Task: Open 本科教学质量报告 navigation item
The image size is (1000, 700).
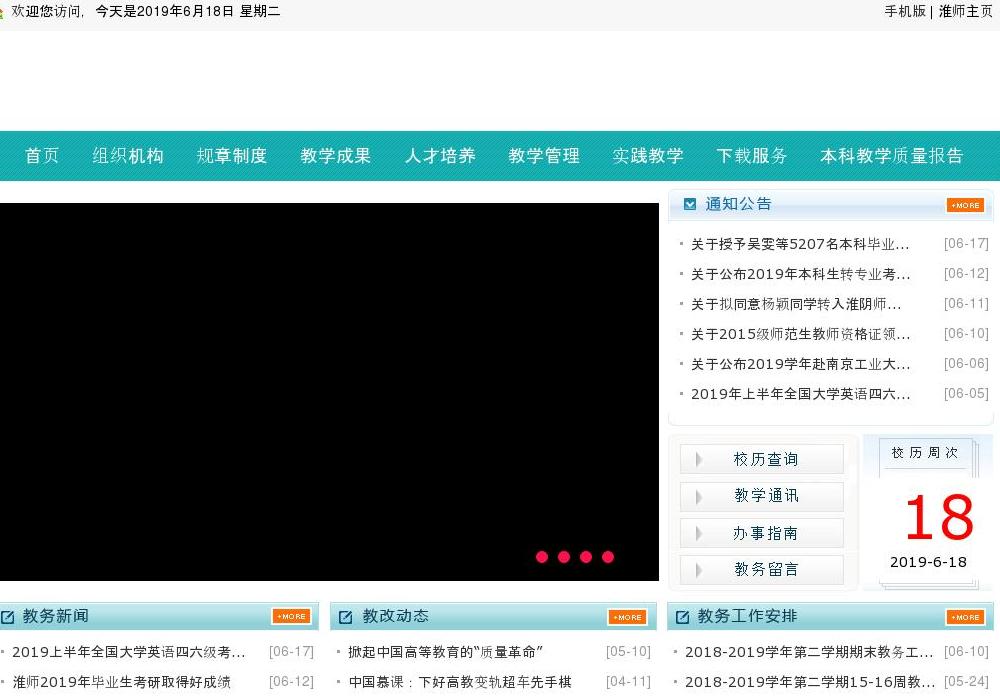Action: click(892, 156)
